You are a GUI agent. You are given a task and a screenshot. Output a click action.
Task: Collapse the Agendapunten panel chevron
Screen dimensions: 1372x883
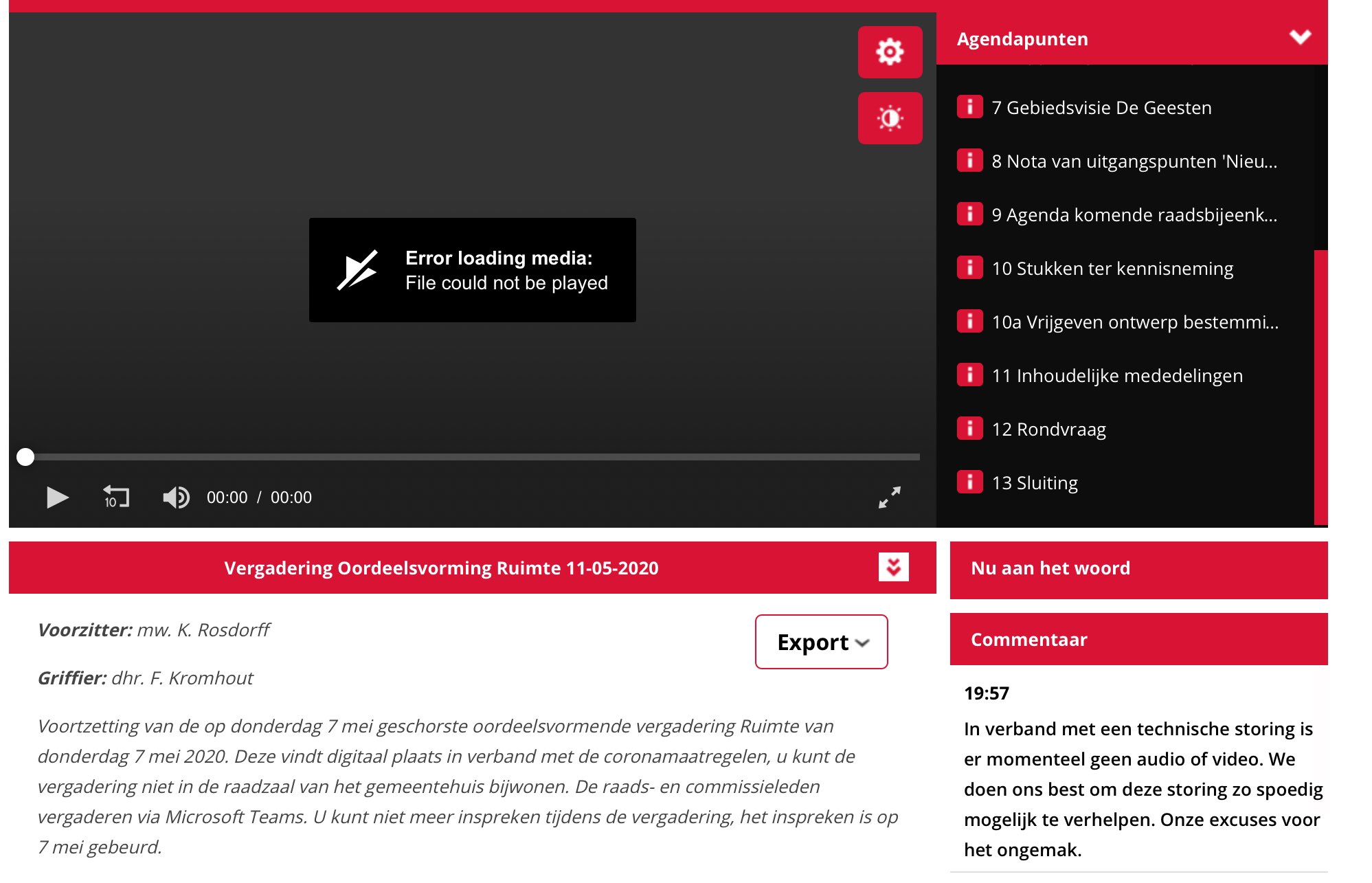tap(1300, 37)
